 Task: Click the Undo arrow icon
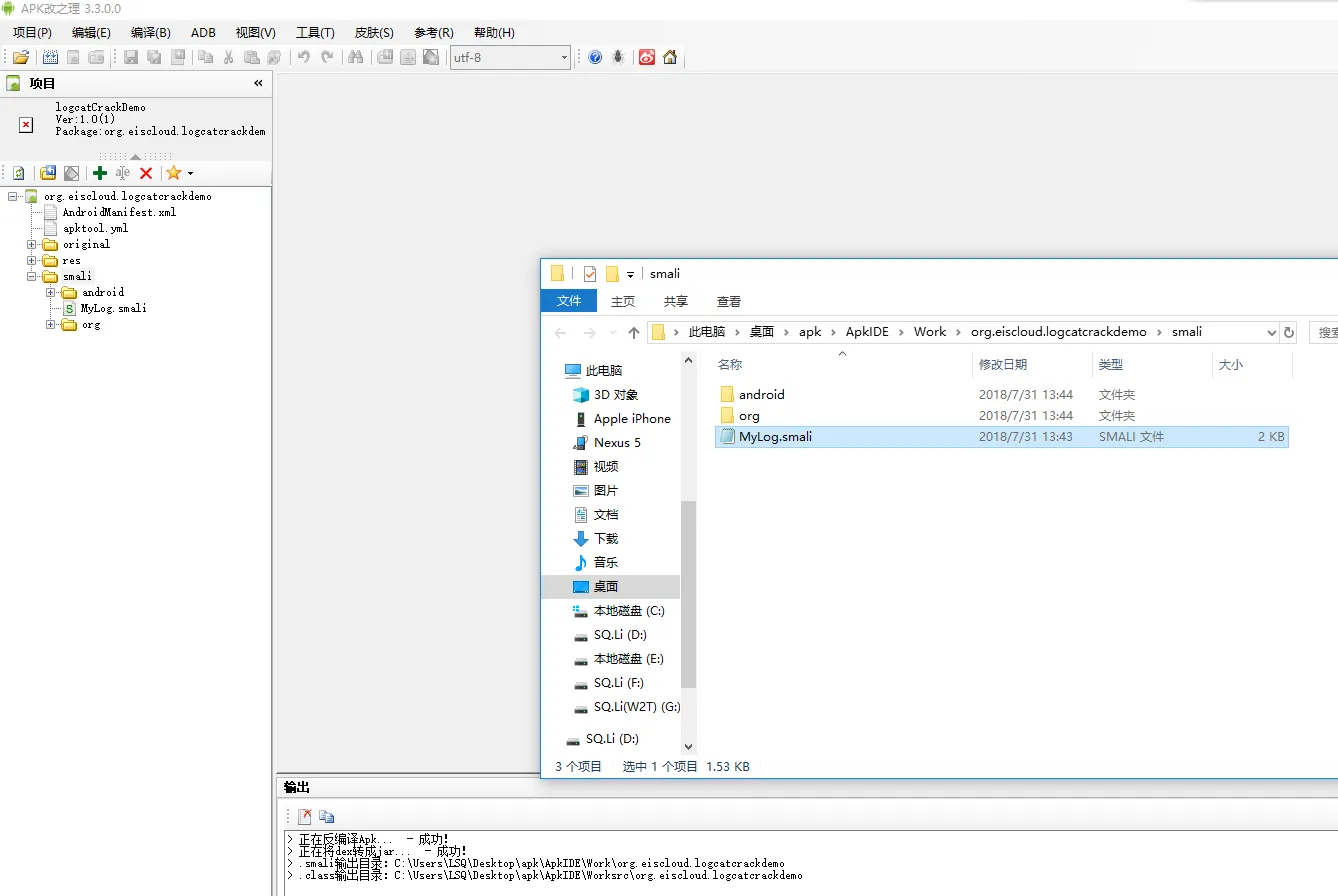[303, 57]
